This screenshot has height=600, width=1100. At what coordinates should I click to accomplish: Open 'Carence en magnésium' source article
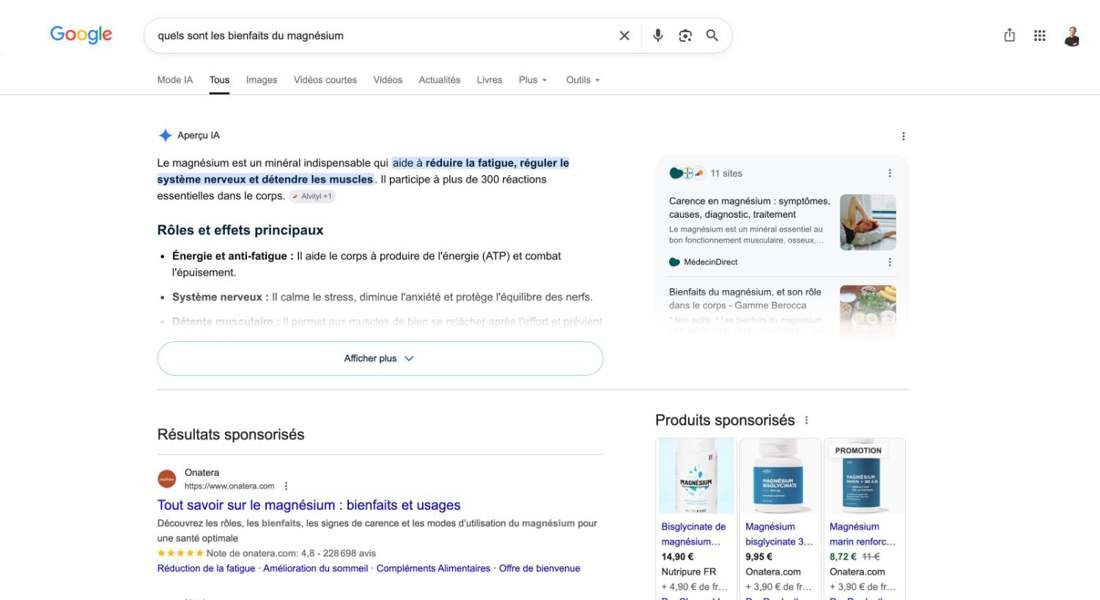[x=749, y=208]
